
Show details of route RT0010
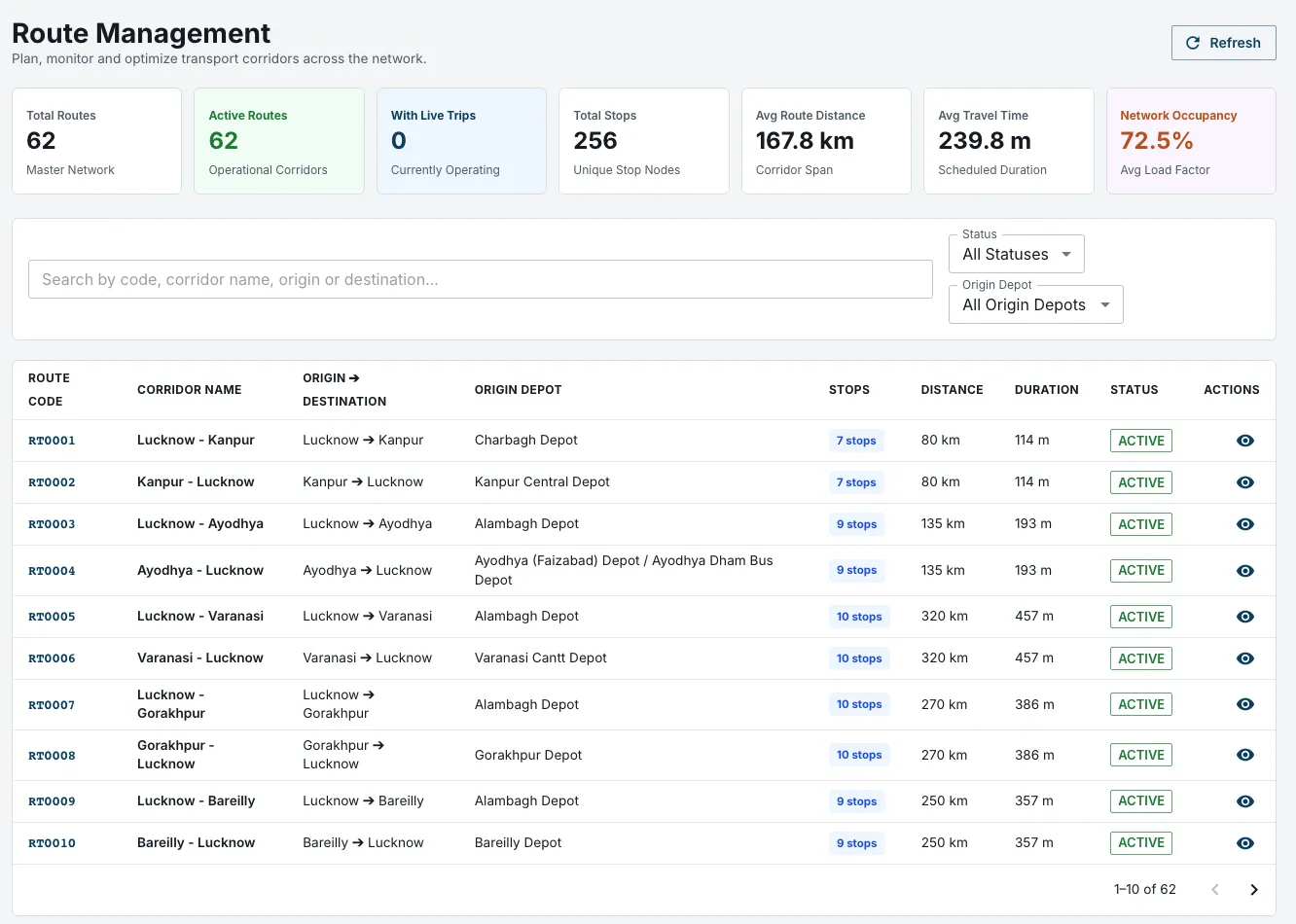(x=1244, y=843)
